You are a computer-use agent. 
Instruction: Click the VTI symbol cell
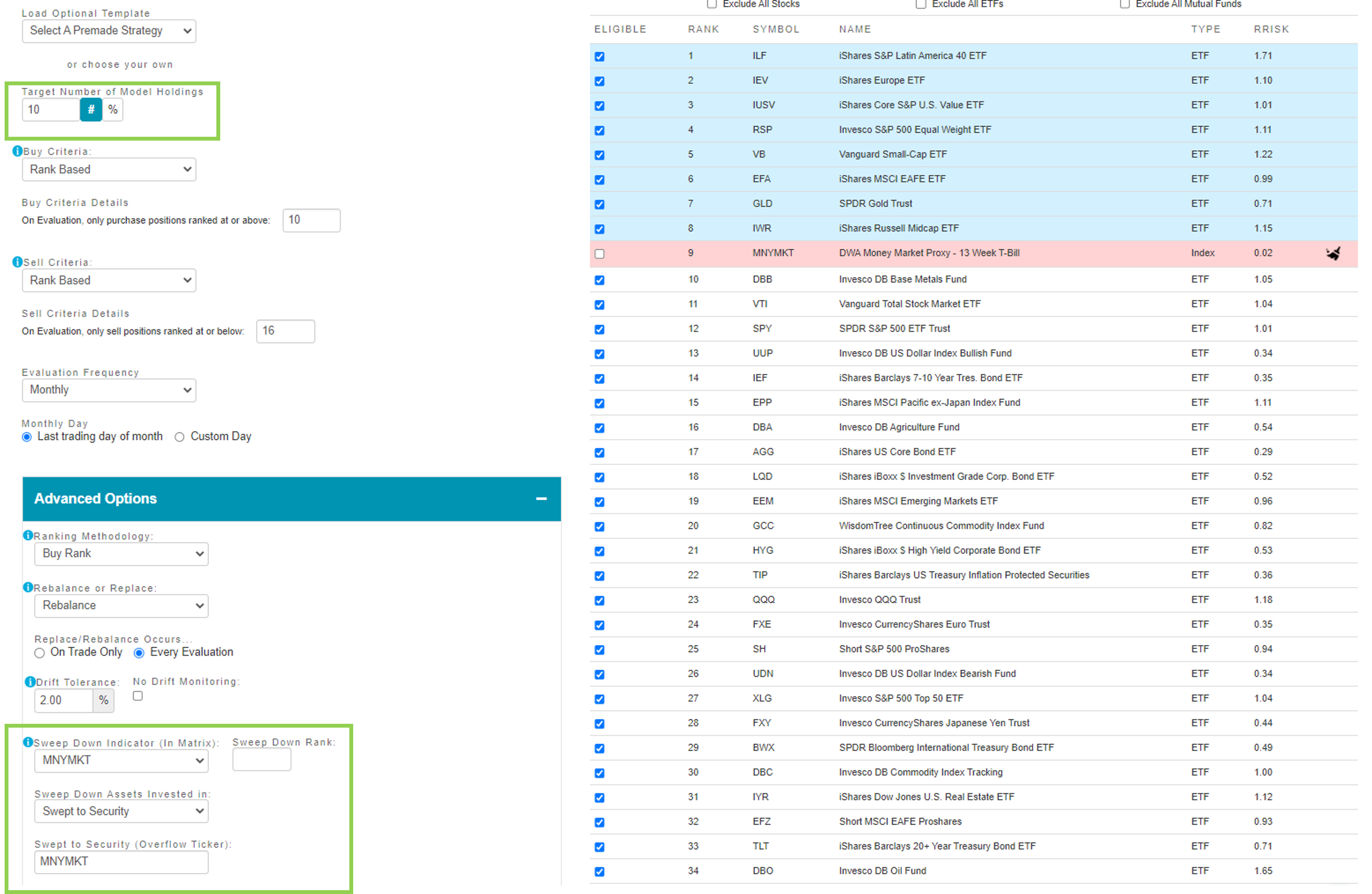pyautogui.click(x=760, y=304)
